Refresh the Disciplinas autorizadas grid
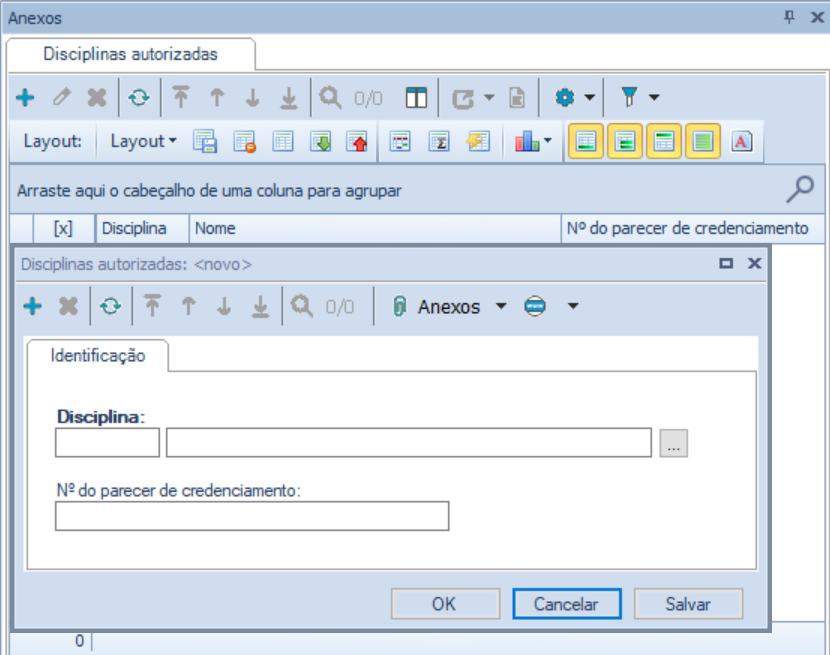Viewport: 830px width, 655px height. 139,97
